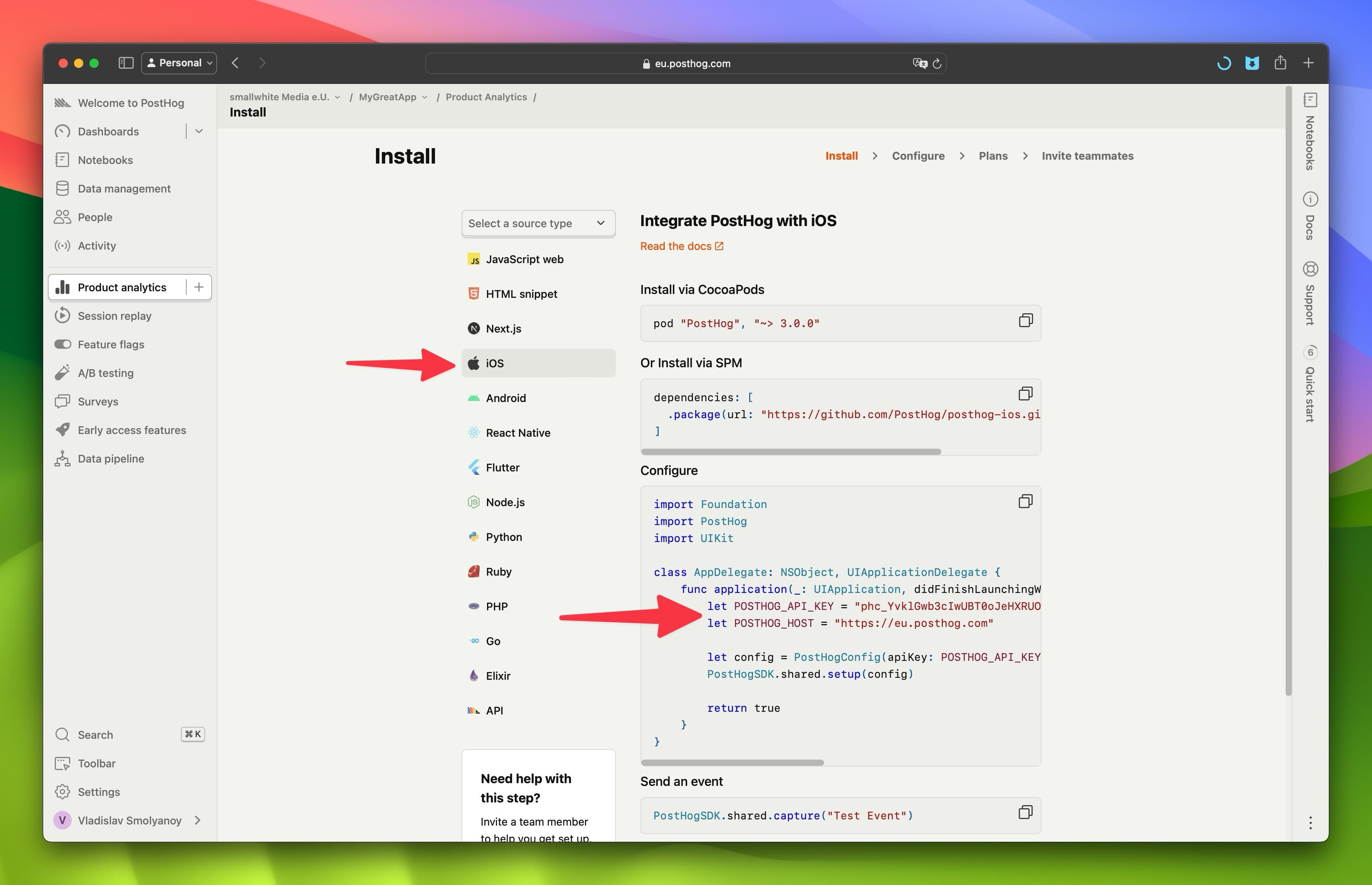
Task: Click the Configure code horizontal scrollbar
Action: 732,763
